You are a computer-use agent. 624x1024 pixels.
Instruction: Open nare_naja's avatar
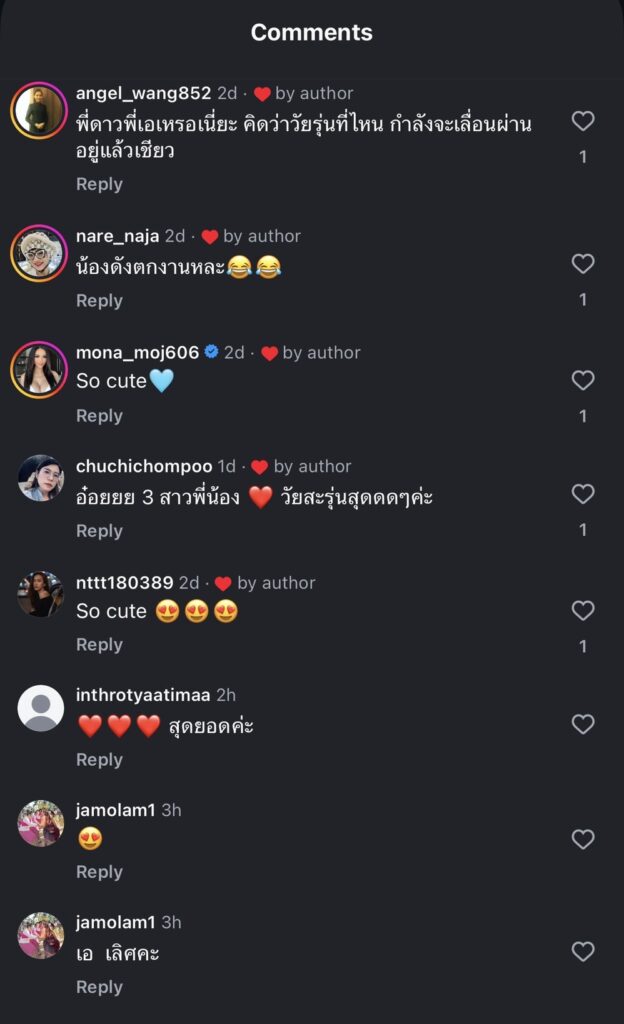(40, 253)
